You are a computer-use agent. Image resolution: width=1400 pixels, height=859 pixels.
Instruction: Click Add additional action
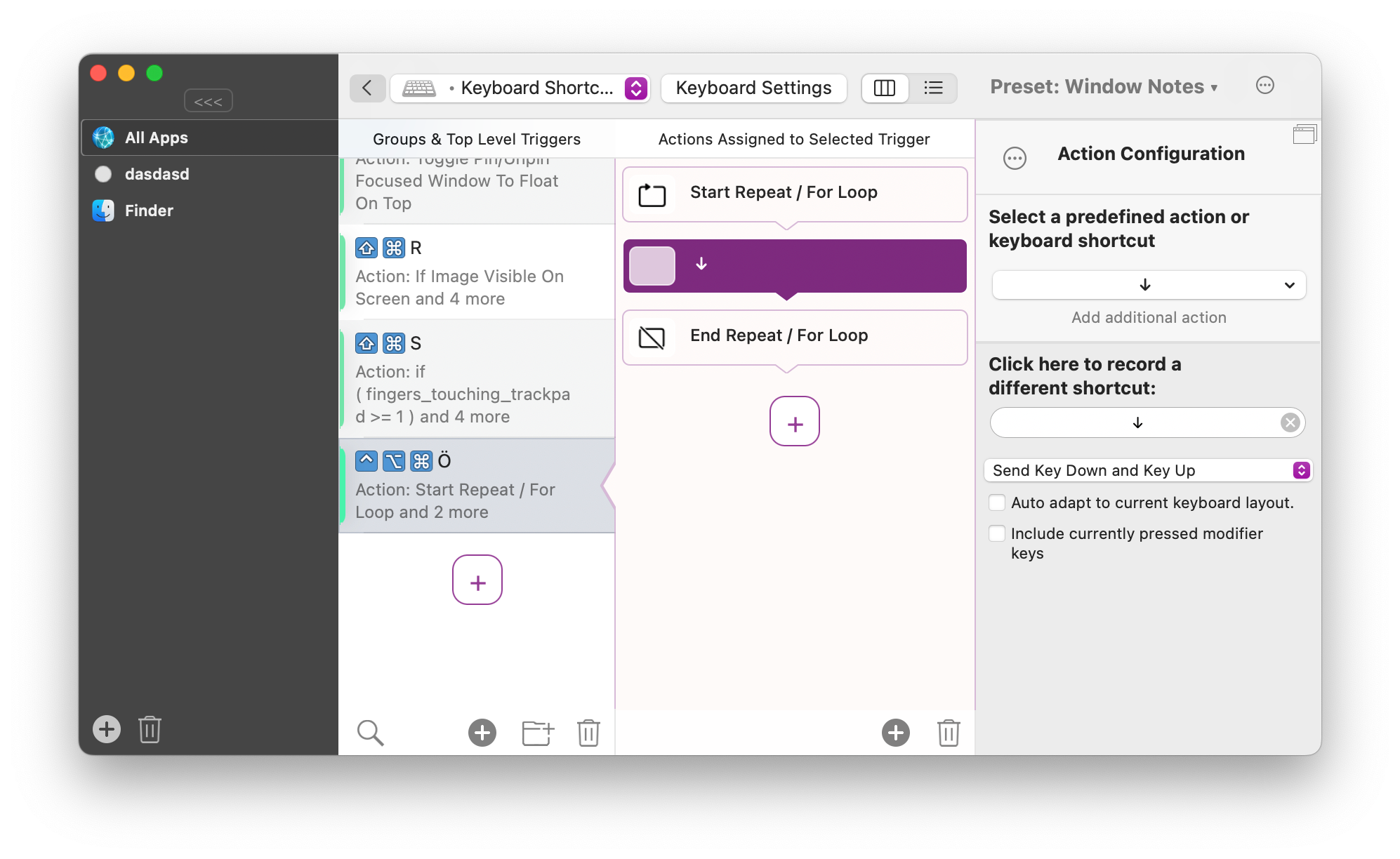click(1149, 317)
